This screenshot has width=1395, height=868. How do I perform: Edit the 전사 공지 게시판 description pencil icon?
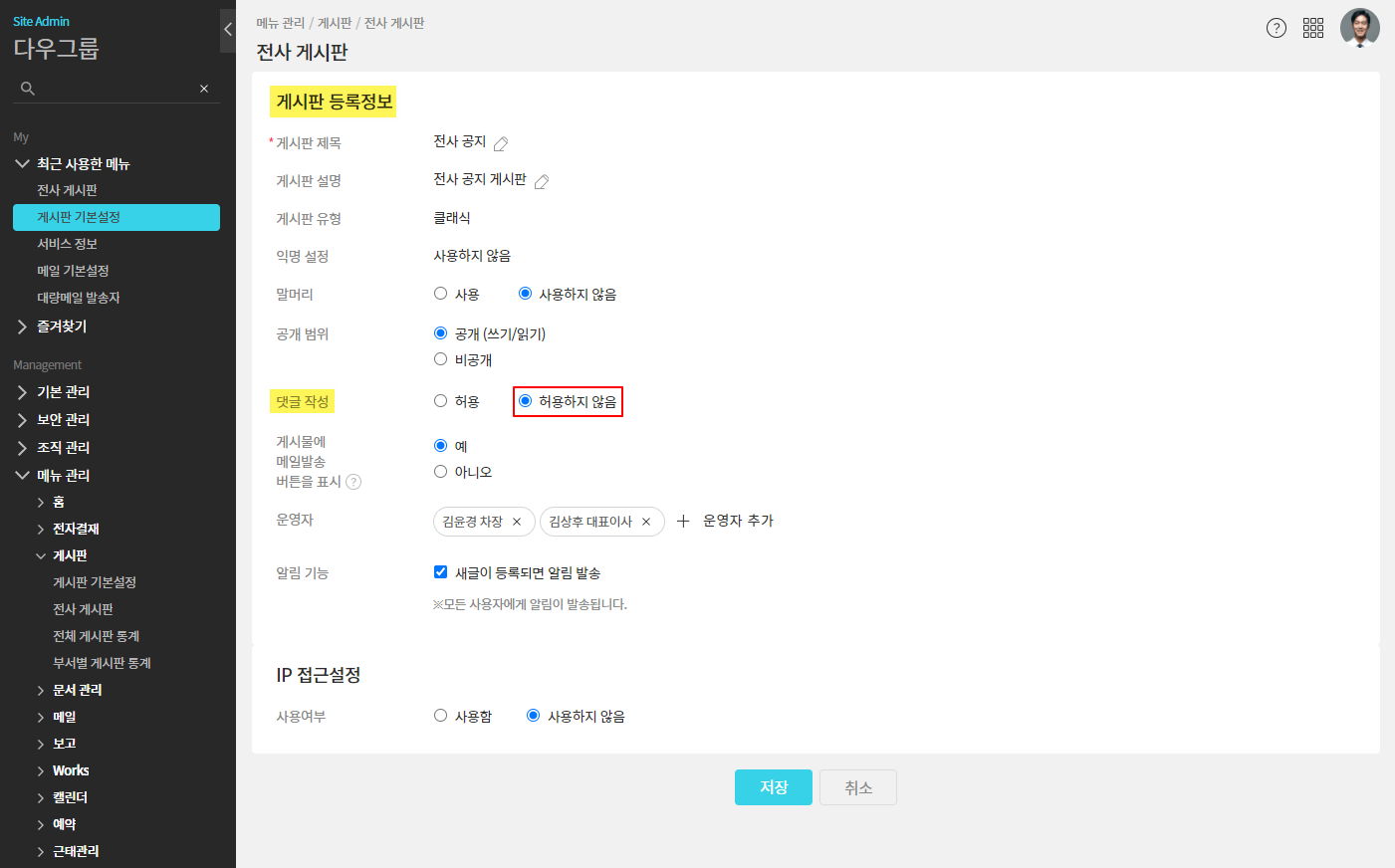542,181
